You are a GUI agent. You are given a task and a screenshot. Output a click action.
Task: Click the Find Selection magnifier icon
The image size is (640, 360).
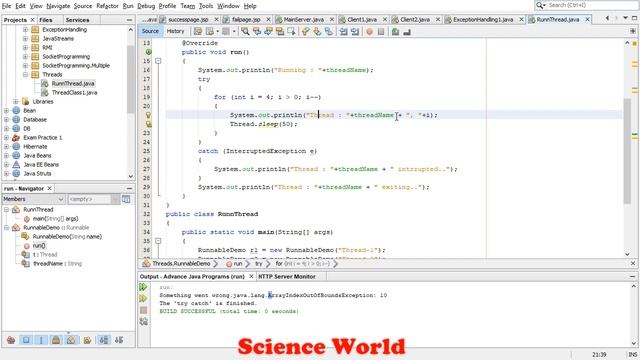pyautogui.click(x=245, y=31)
